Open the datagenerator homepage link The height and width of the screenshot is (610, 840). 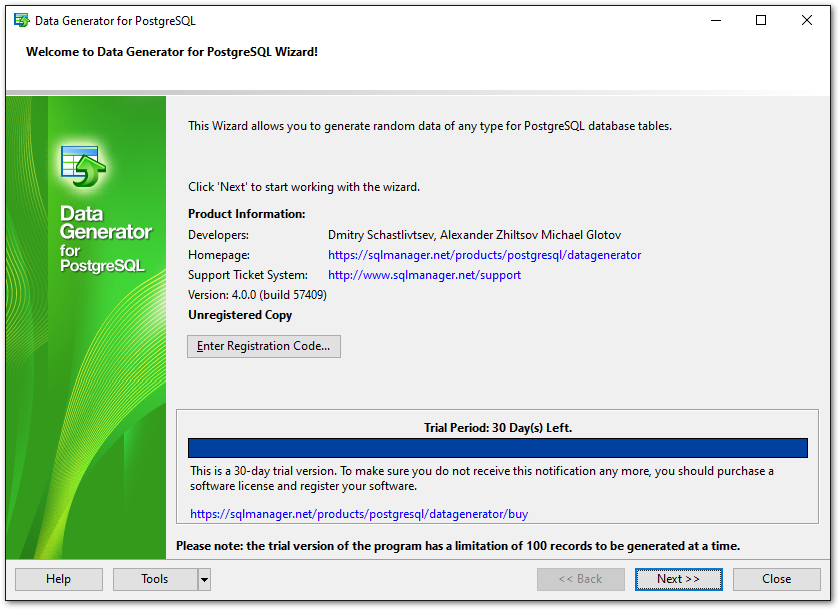[484, 255]
